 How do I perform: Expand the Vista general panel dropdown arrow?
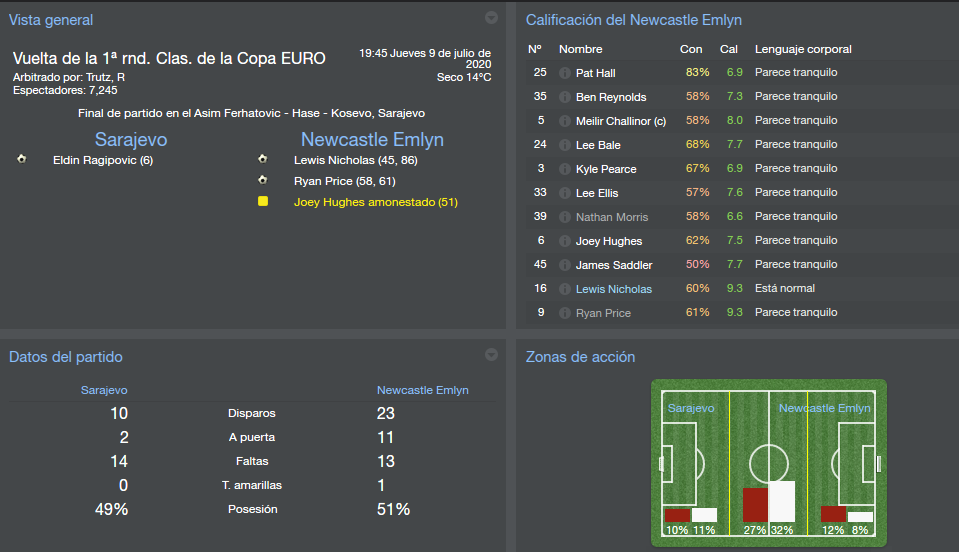(x=491, y=17)
